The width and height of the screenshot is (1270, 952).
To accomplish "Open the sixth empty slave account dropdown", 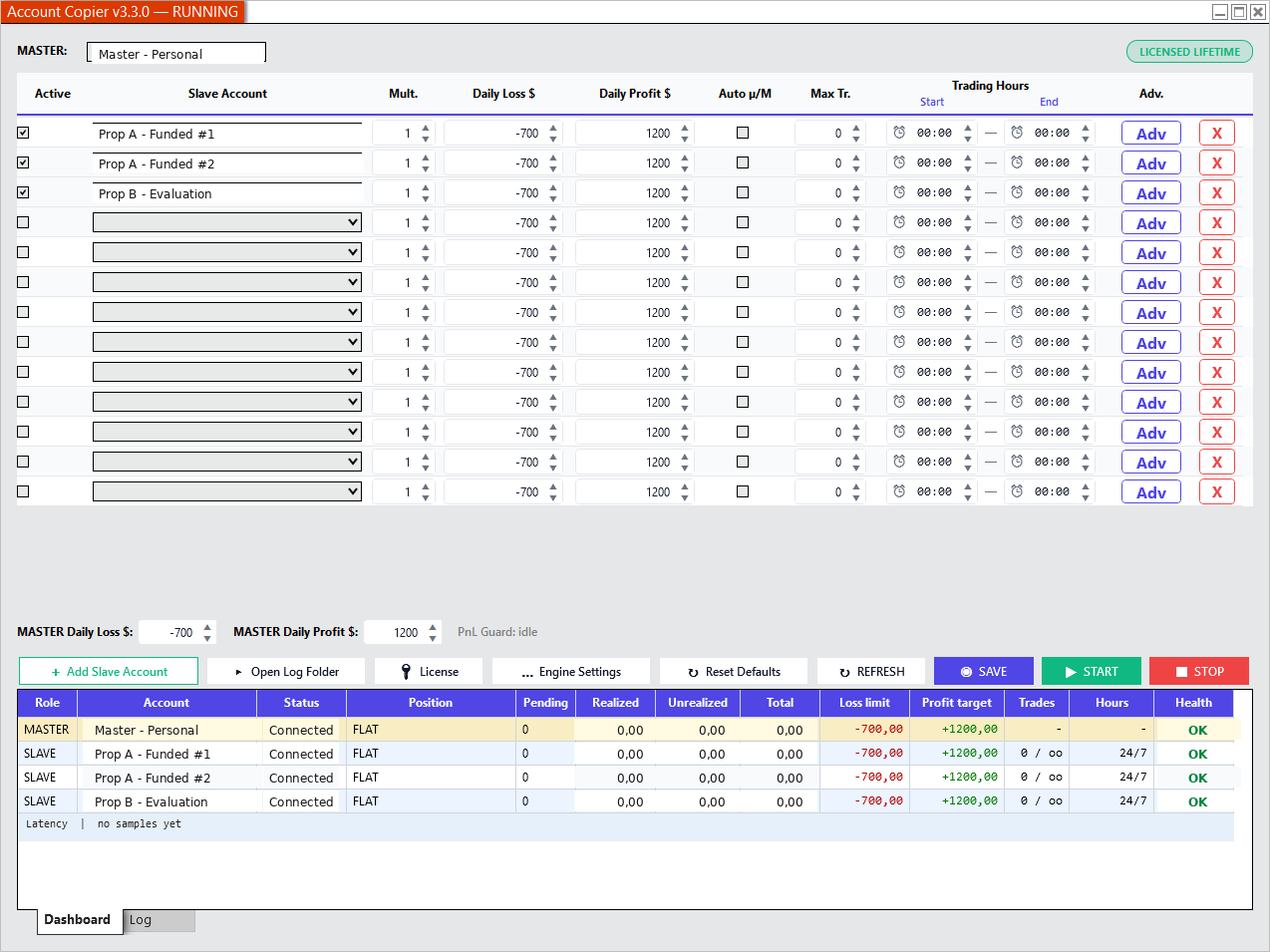I will [227, 372].
